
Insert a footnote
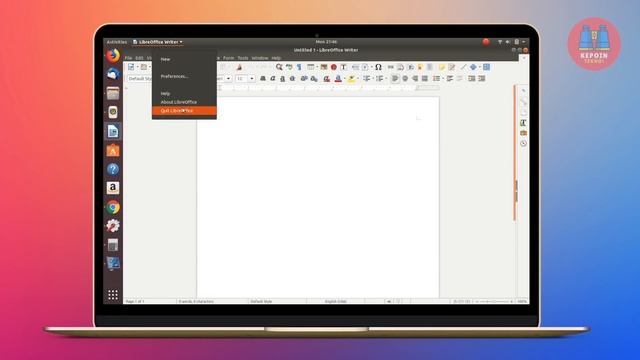pyautogui.click(x=400, y=67)
